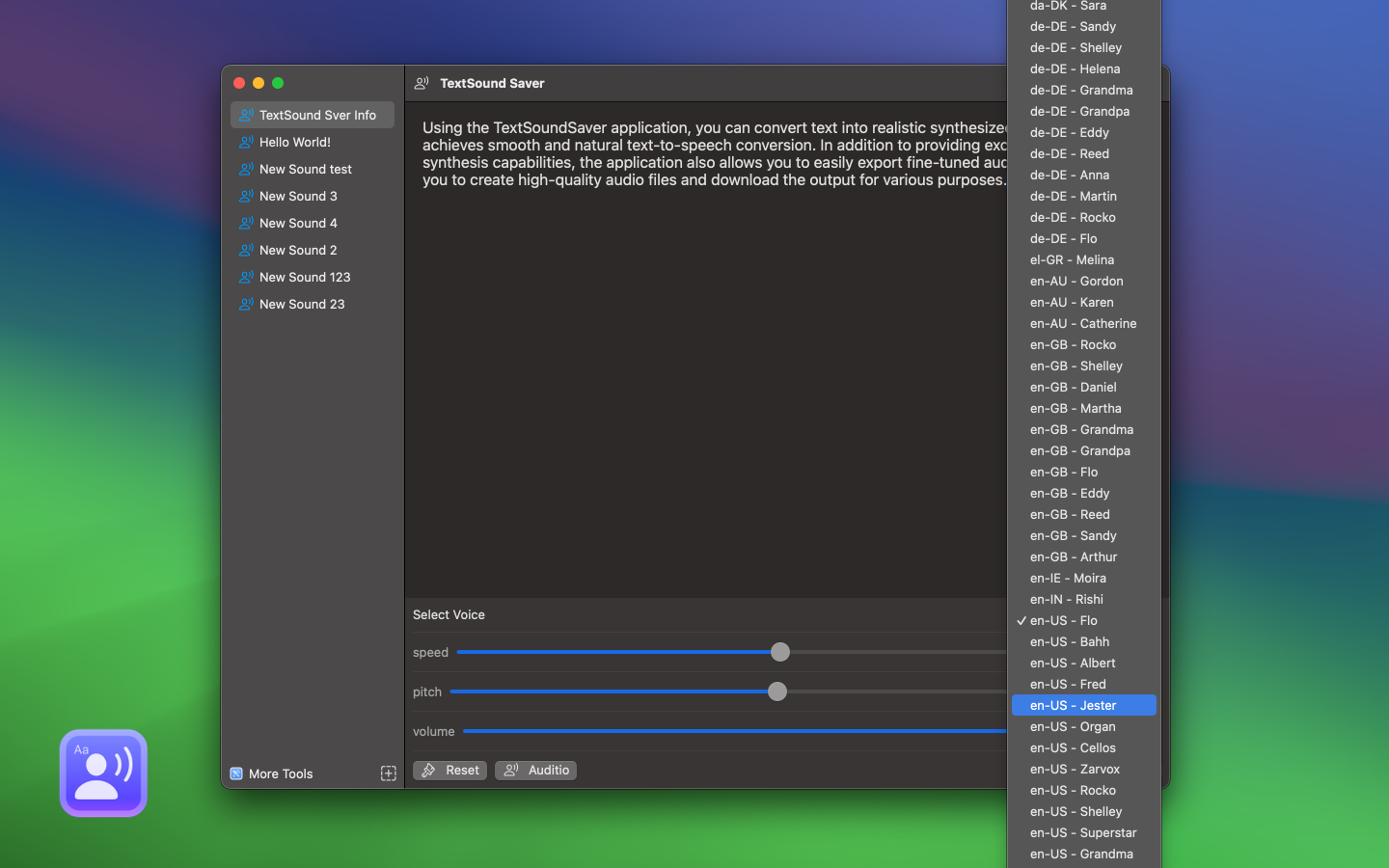Image resolution: width=1389 pixels, height=868 pixels.
Task: Select en-US - Zarvox voice
Action: [1084, 769]
